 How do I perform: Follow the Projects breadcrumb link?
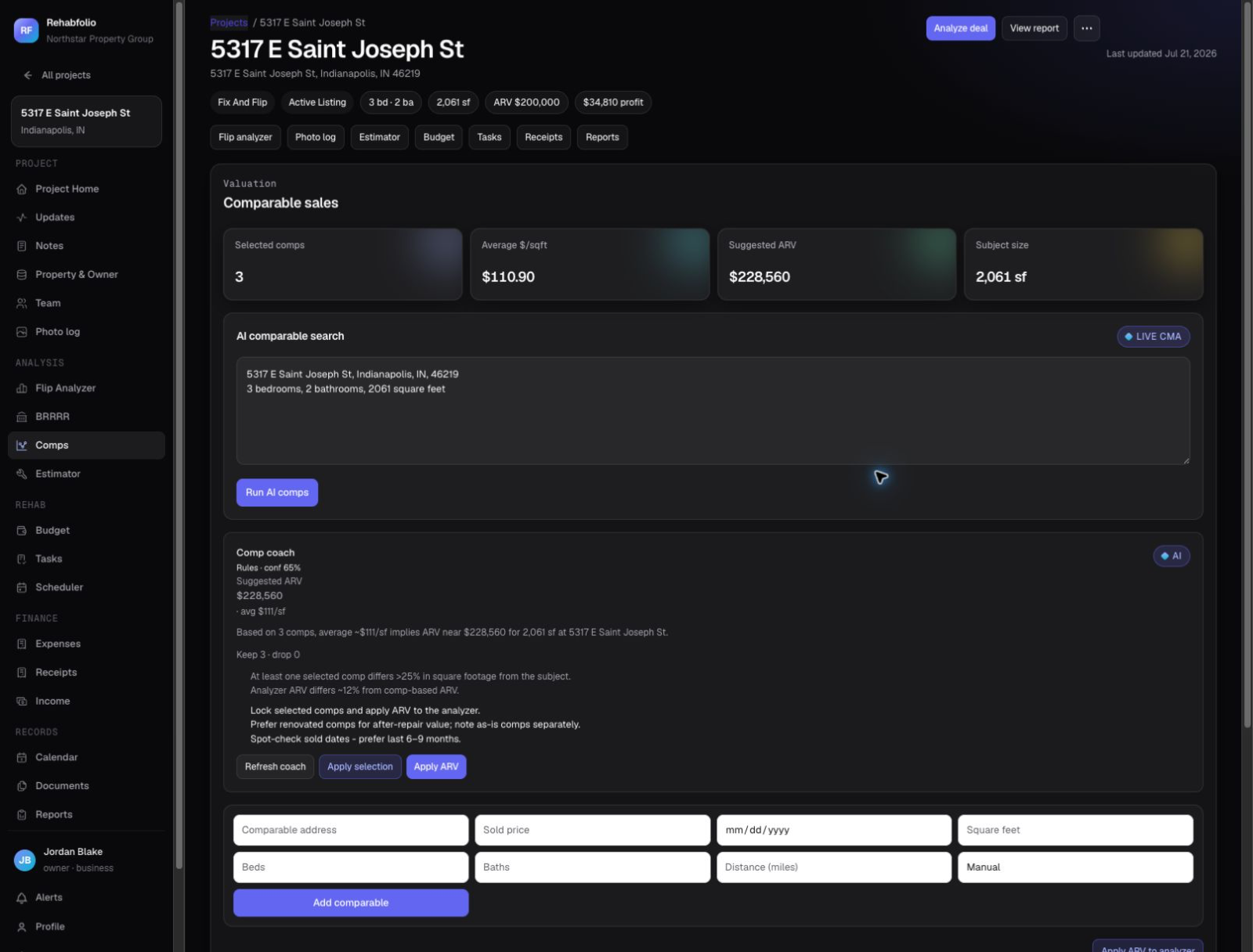[x=229, y=23]
